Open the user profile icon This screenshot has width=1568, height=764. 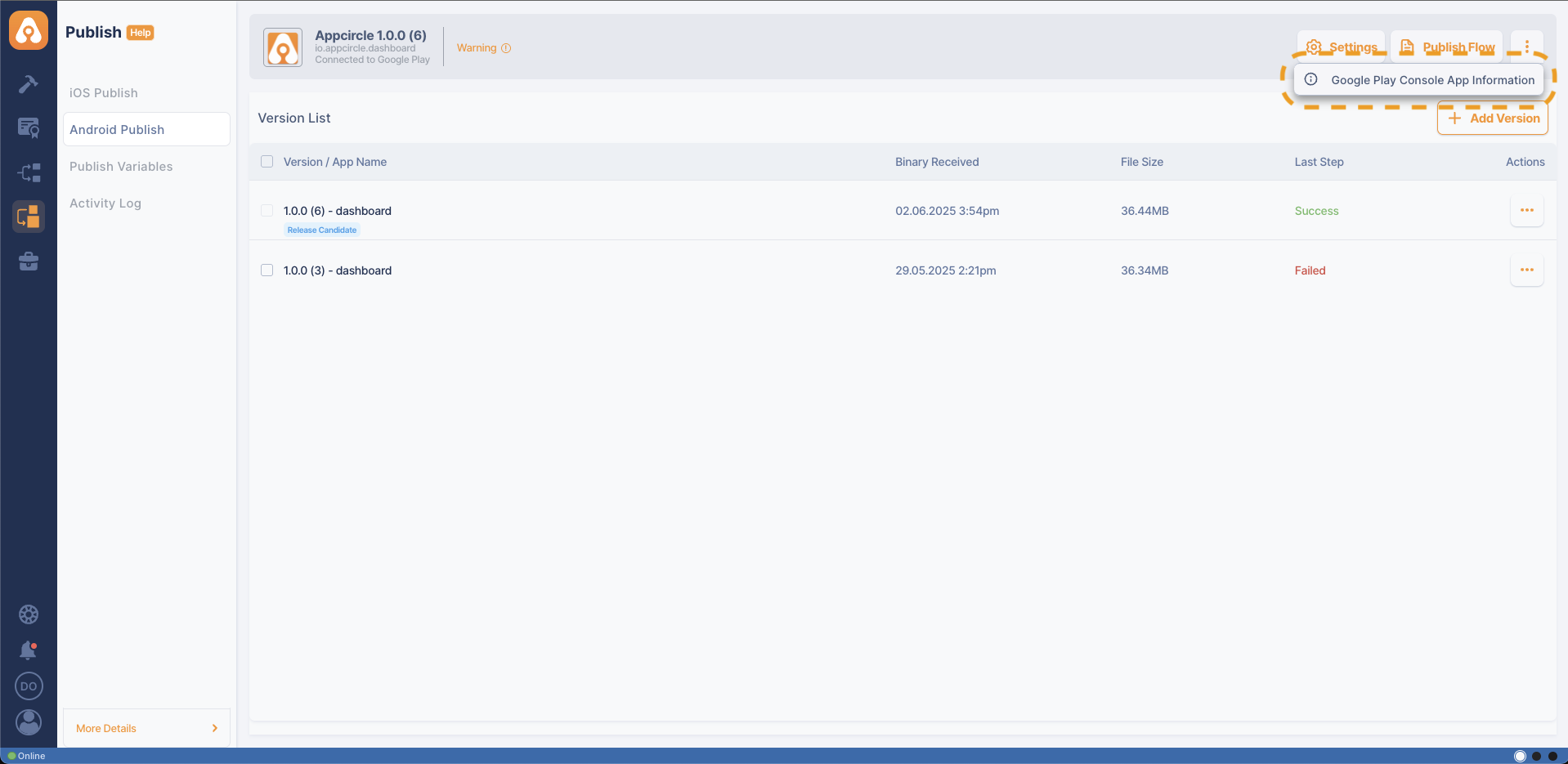pos(29,722)
